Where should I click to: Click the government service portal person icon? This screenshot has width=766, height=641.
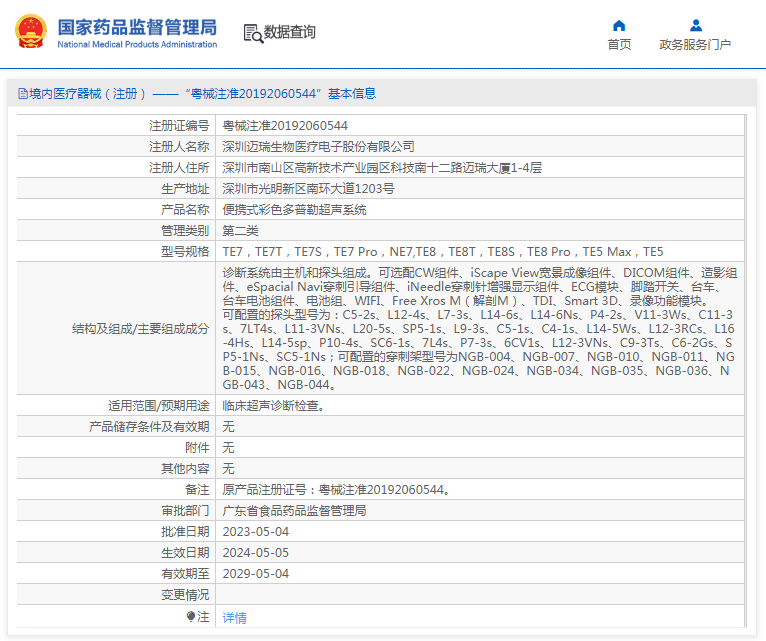pos(696,25)
